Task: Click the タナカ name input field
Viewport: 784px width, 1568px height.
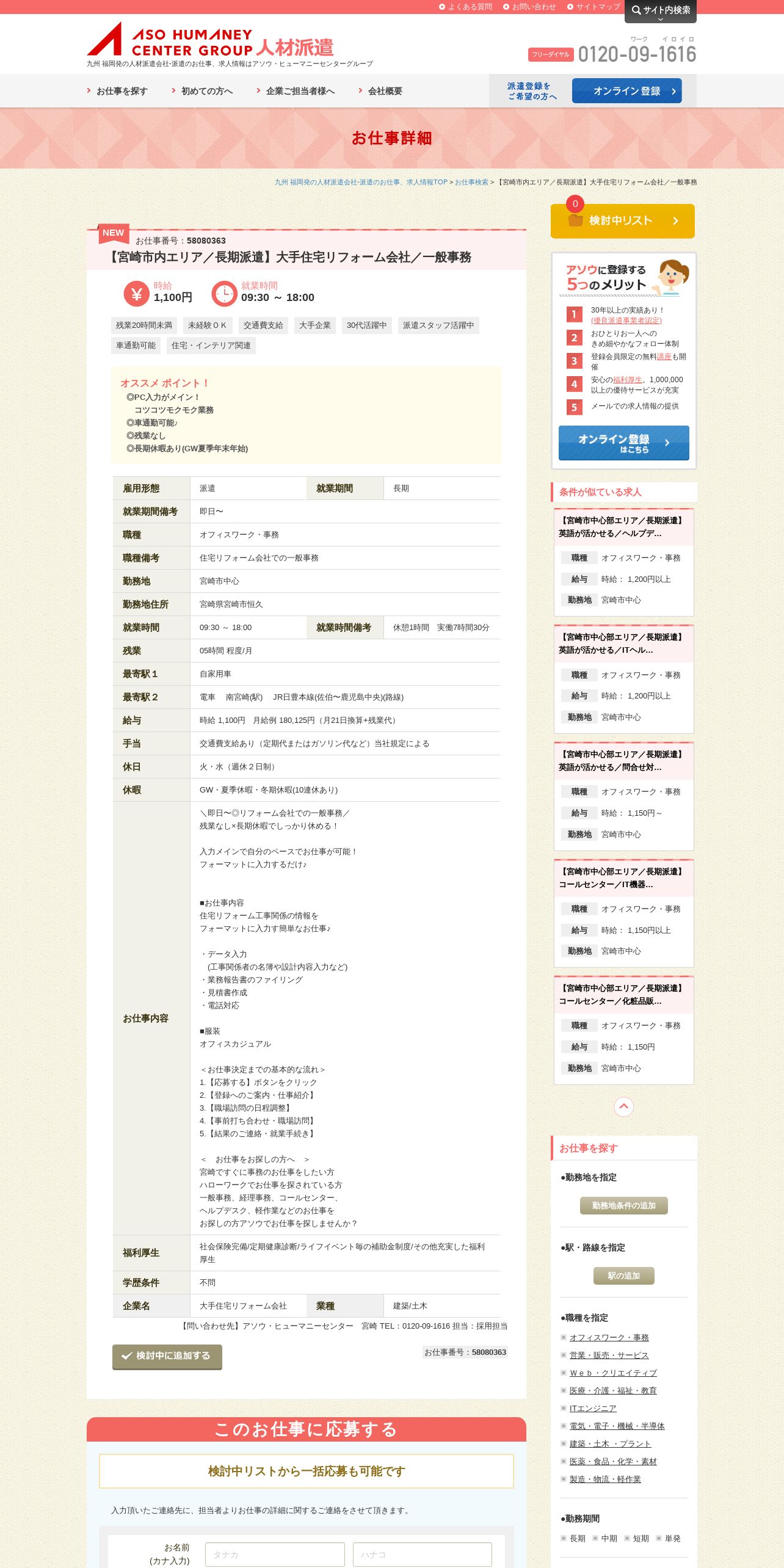Action: click(x=275, y=1555)
